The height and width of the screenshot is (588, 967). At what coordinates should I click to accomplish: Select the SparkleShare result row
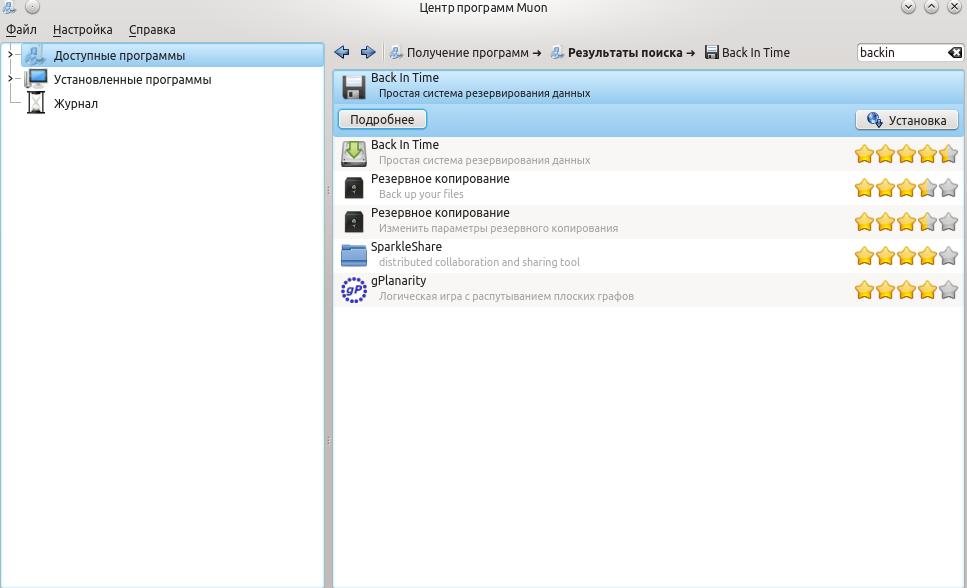648,255
